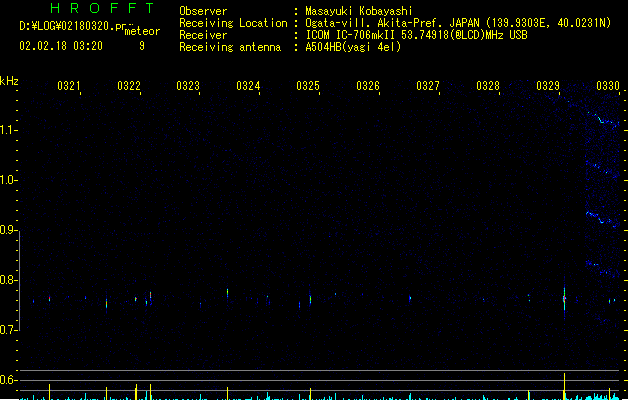Click the meteor label
Image resolution: width=629 pixels, height=400 pixels.
(142, 31)
